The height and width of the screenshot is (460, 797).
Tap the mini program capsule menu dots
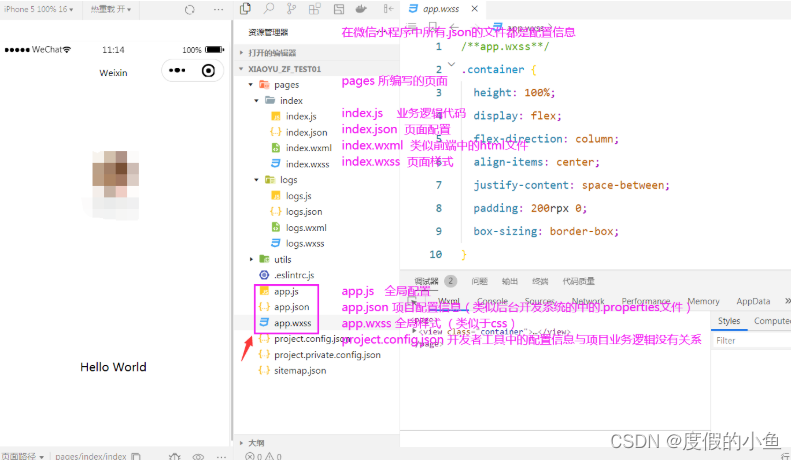177,71
